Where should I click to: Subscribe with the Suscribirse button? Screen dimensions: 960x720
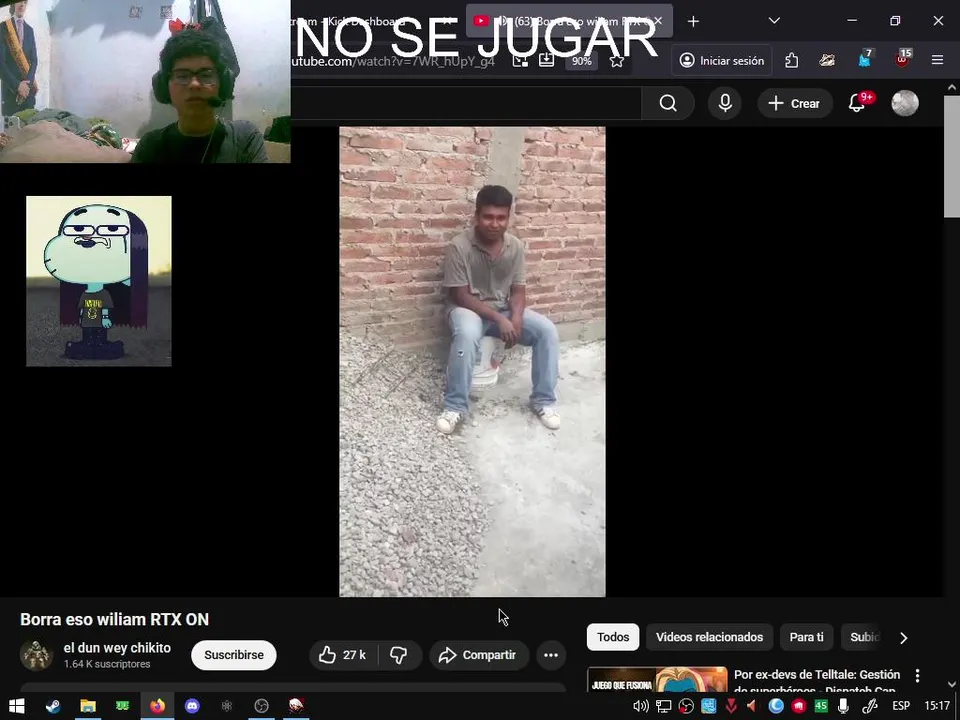click(234, 655)
